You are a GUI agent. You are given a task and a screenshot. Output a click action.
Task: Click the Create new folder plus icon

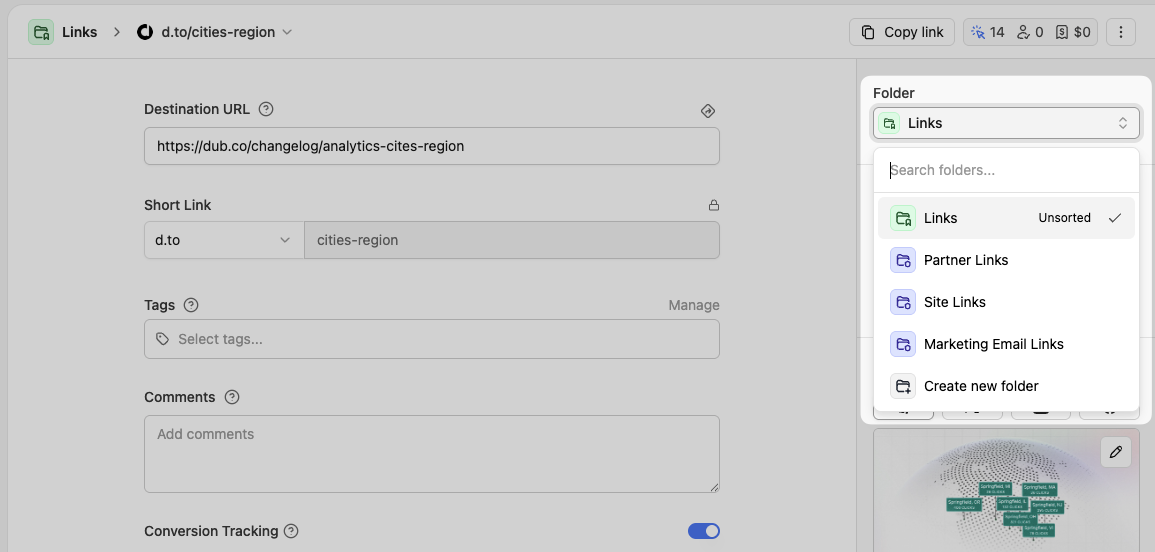tap(902, 386)
